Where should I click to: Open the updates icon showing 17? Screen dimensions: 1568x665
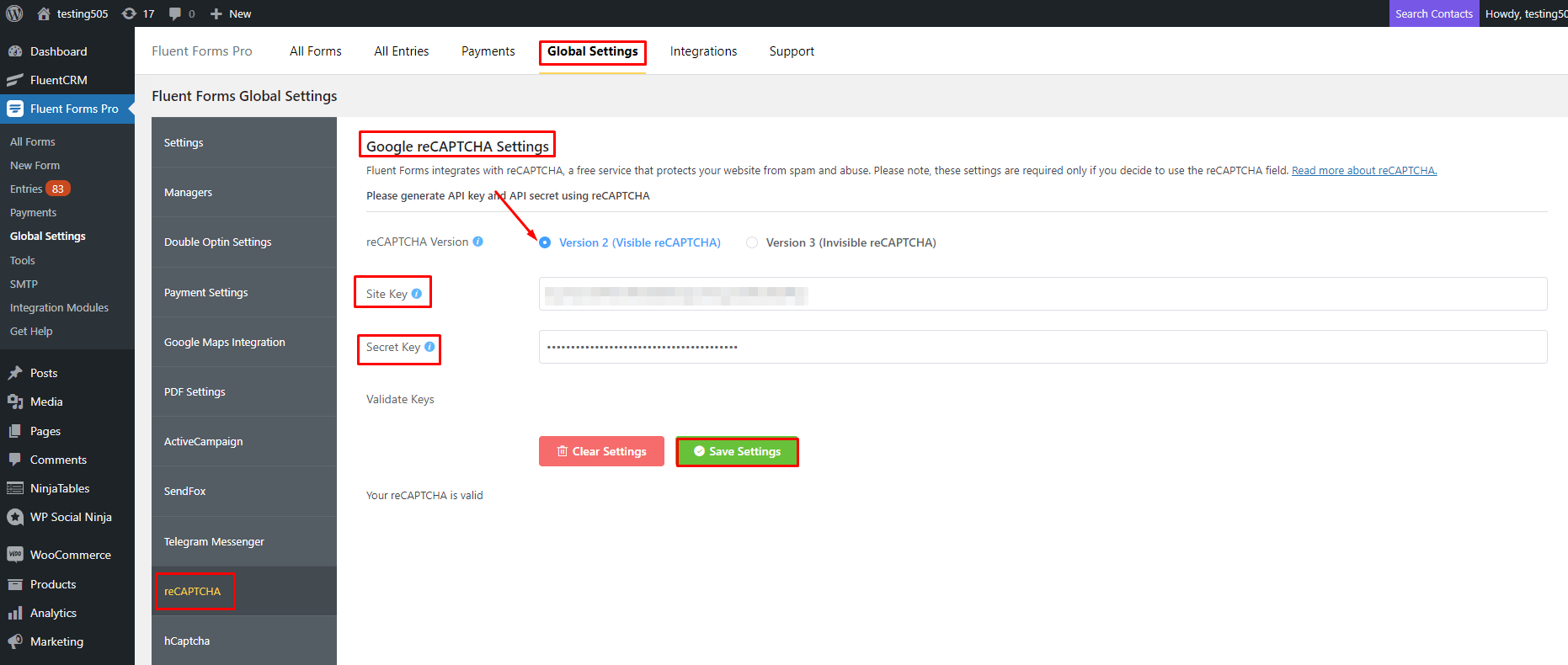pos(130,13)
